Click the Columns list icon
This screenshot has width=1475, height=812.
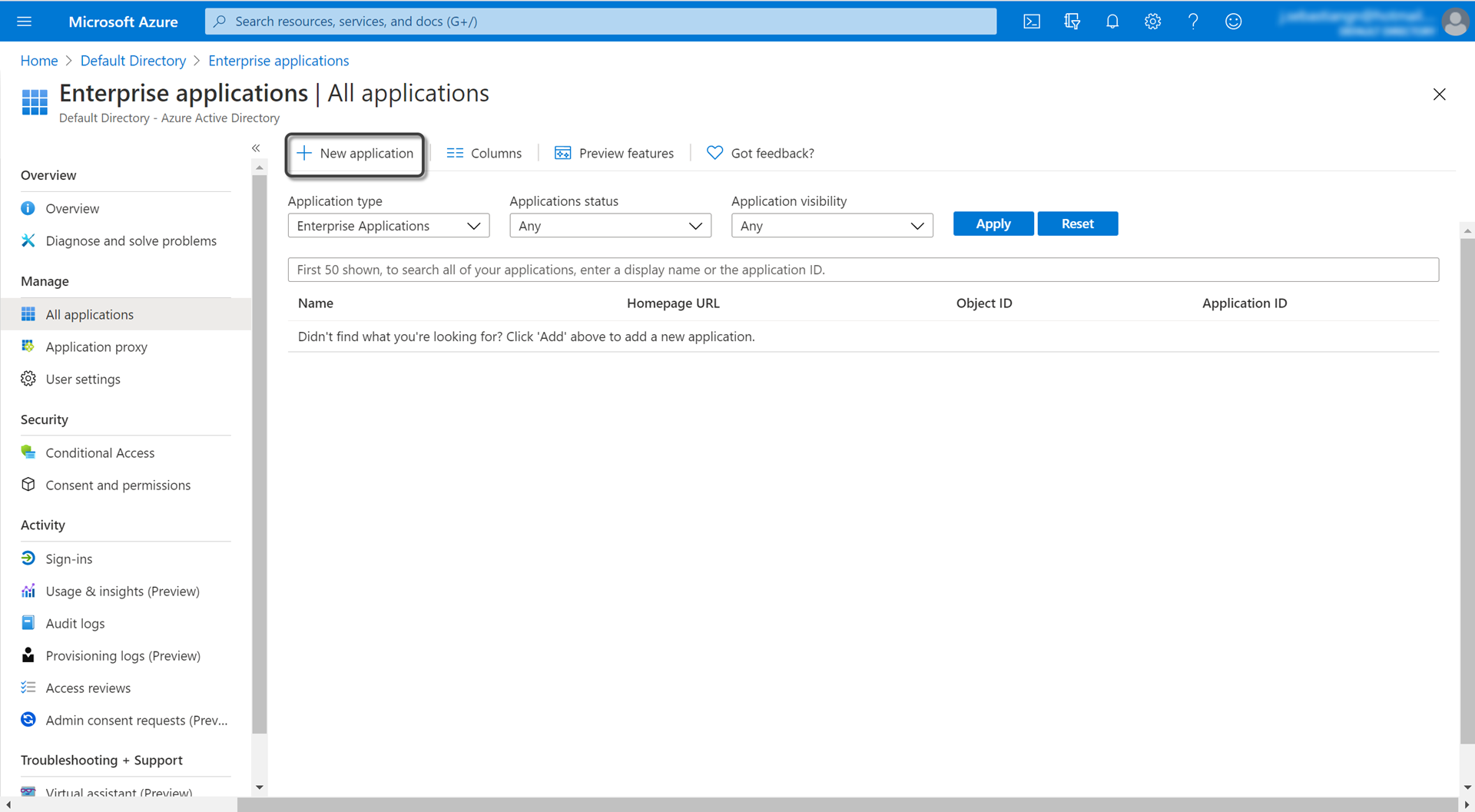455,153
